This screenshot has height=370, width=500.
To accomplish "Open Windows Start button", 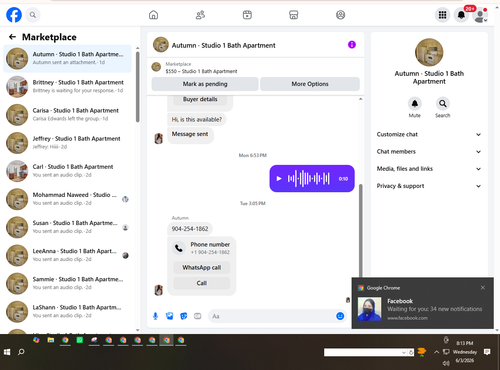I will [x=7, y=352].
